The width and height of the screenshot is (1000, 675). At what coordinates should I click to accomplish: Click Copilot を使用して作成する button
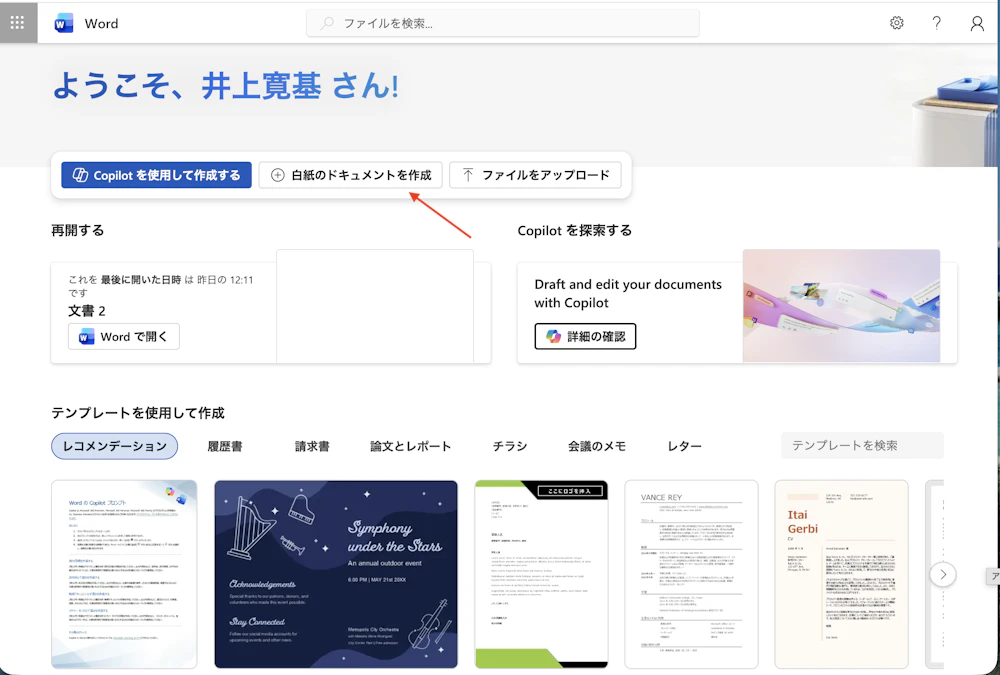click(156, 175)
